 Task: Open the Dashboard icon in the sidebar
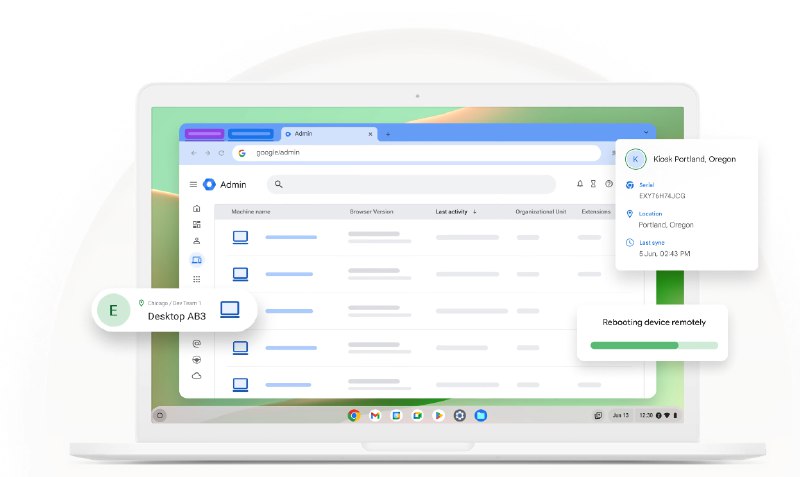tap(196, 224)
